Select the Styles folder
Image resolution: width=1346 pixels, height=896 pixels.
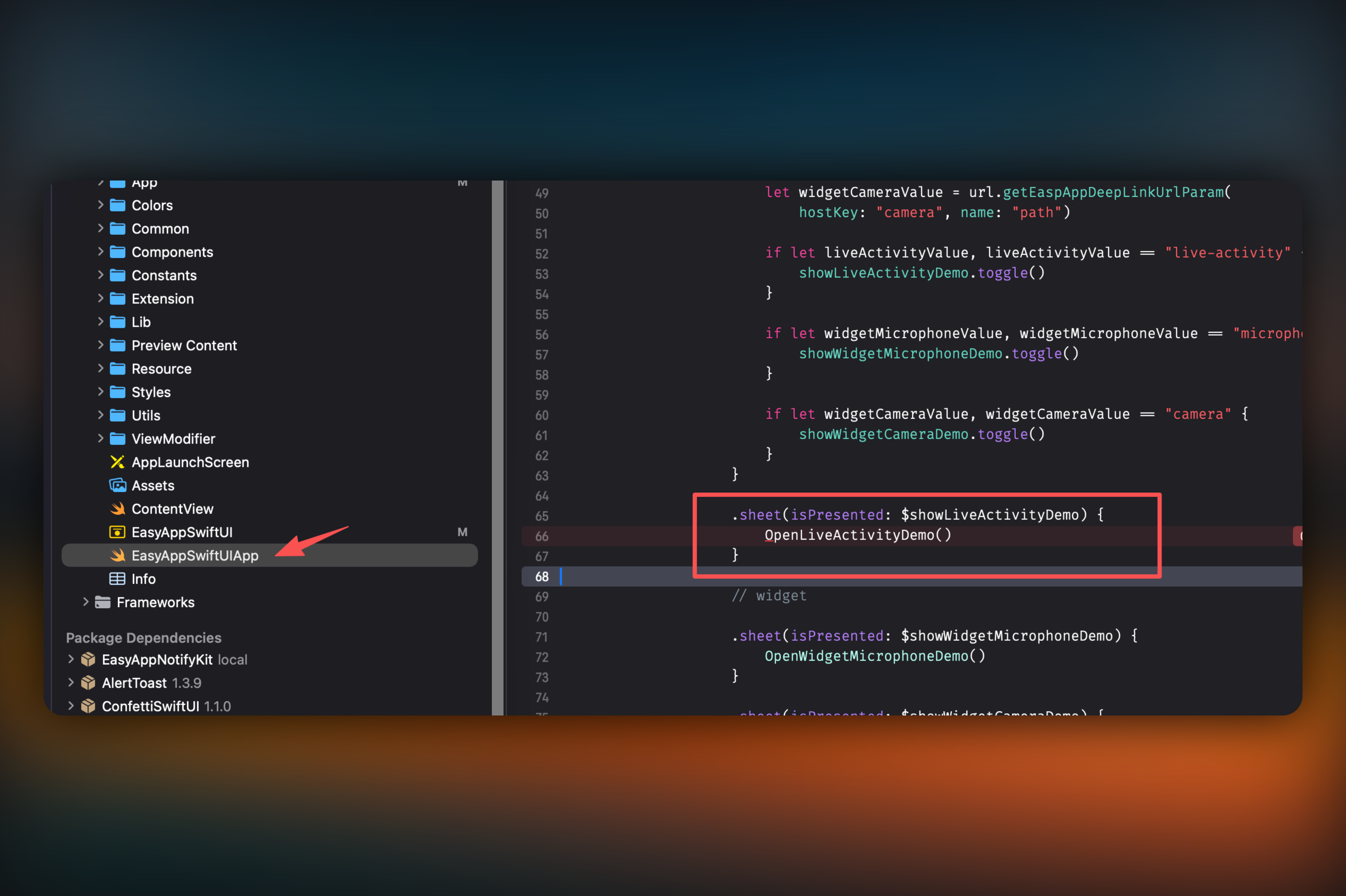[151, 392]
